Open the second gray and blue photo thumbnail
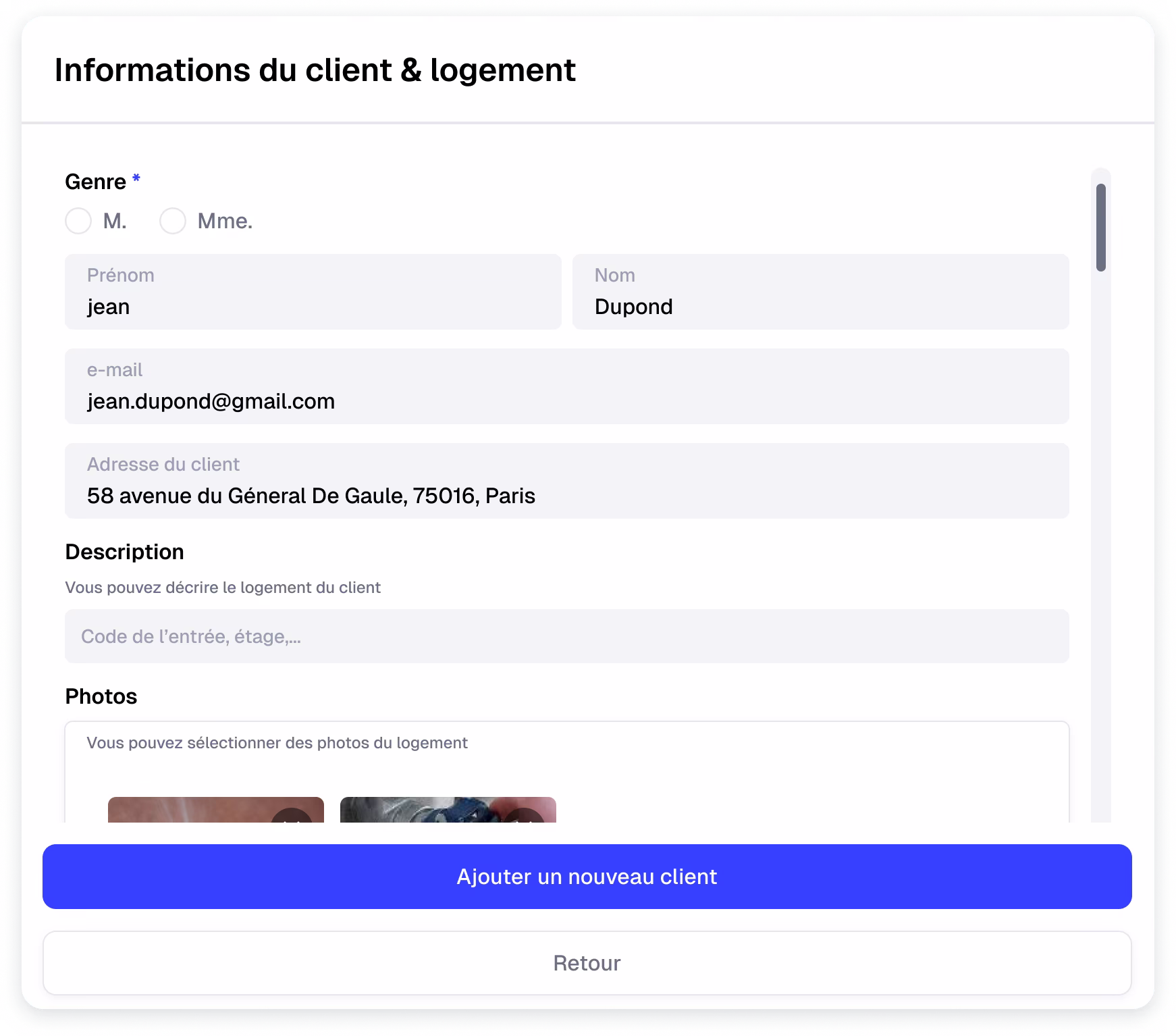 (x=448, y=810)
